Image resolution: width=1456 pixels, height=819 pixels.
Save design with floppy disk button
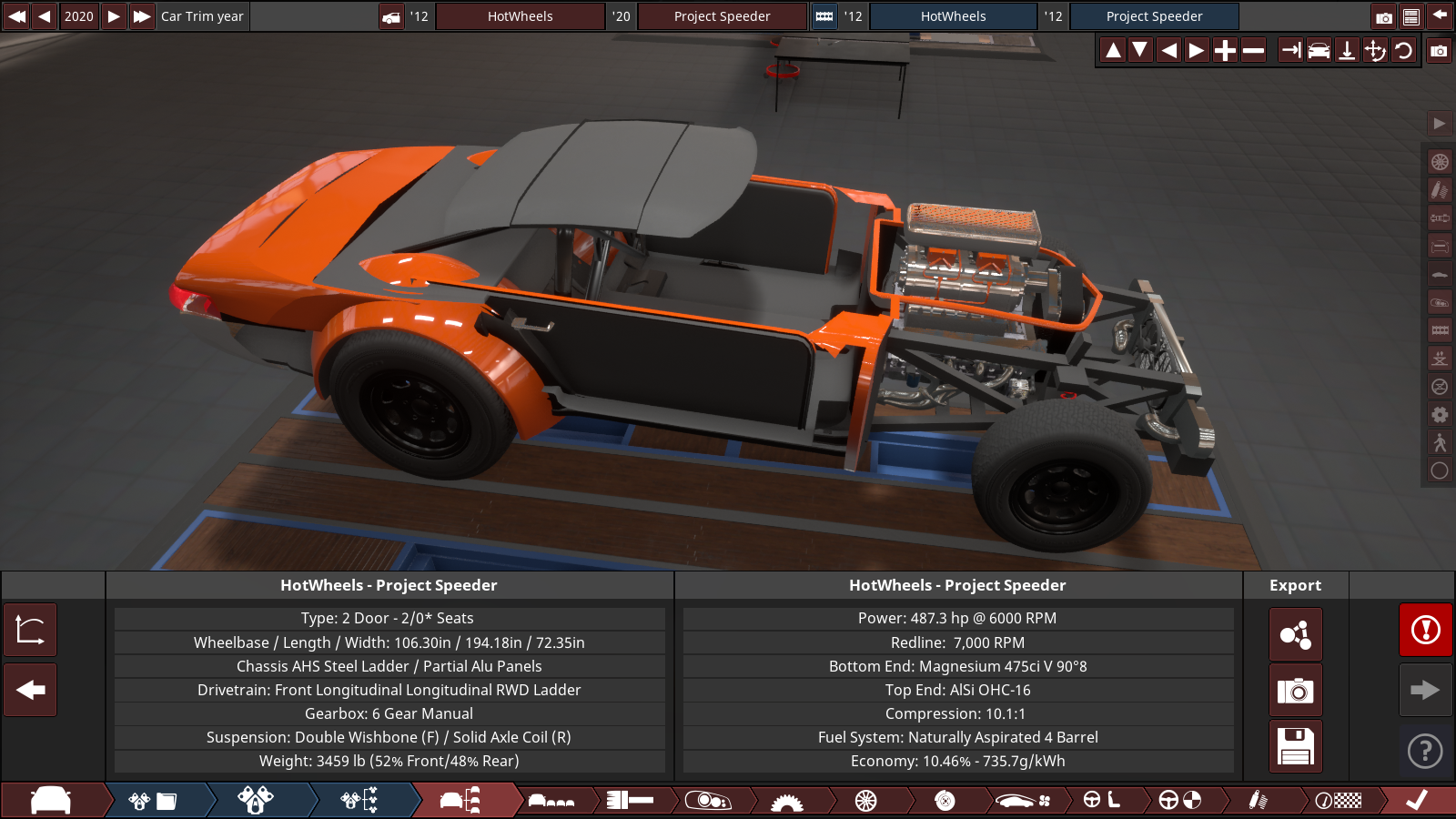[1296, 746]
